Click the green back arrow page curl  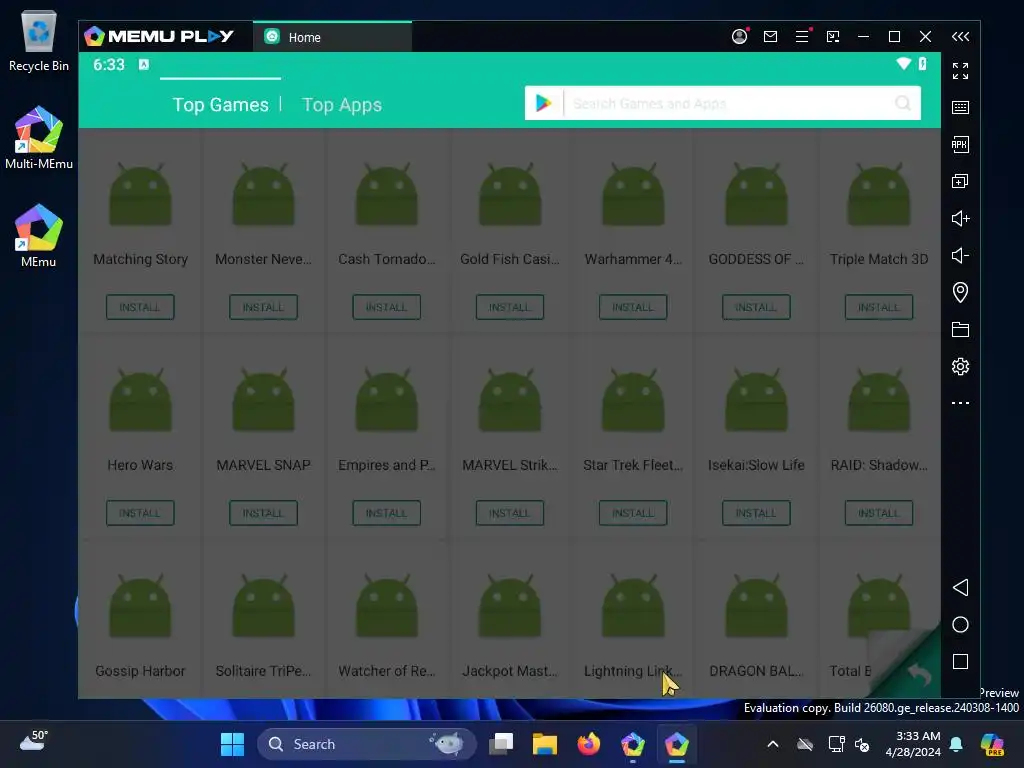(x=920, y=674)
